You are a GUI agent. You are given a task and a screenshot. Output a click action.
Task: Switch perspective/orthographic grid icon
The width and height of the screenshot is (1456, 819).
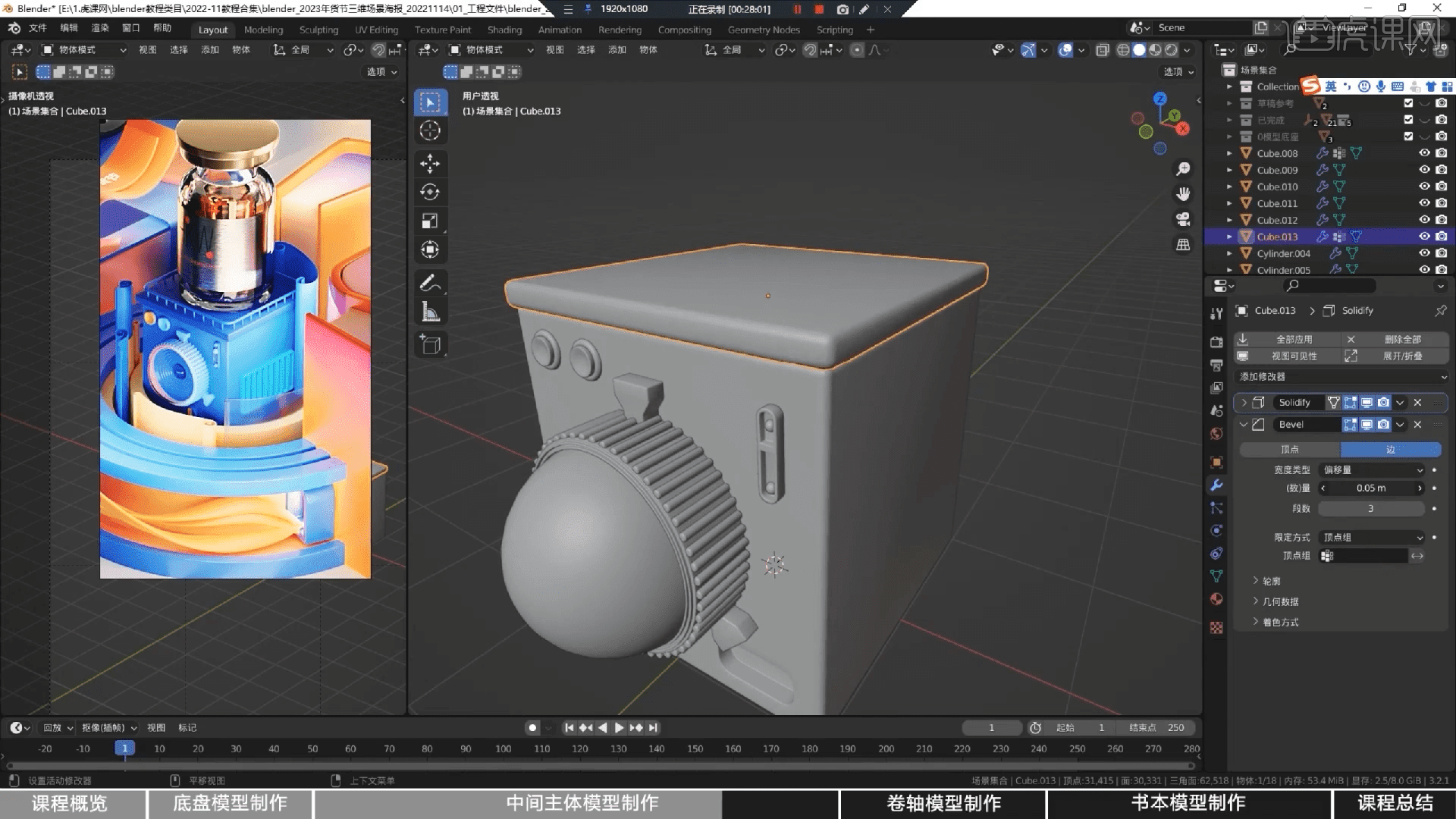coord(1183,244)
